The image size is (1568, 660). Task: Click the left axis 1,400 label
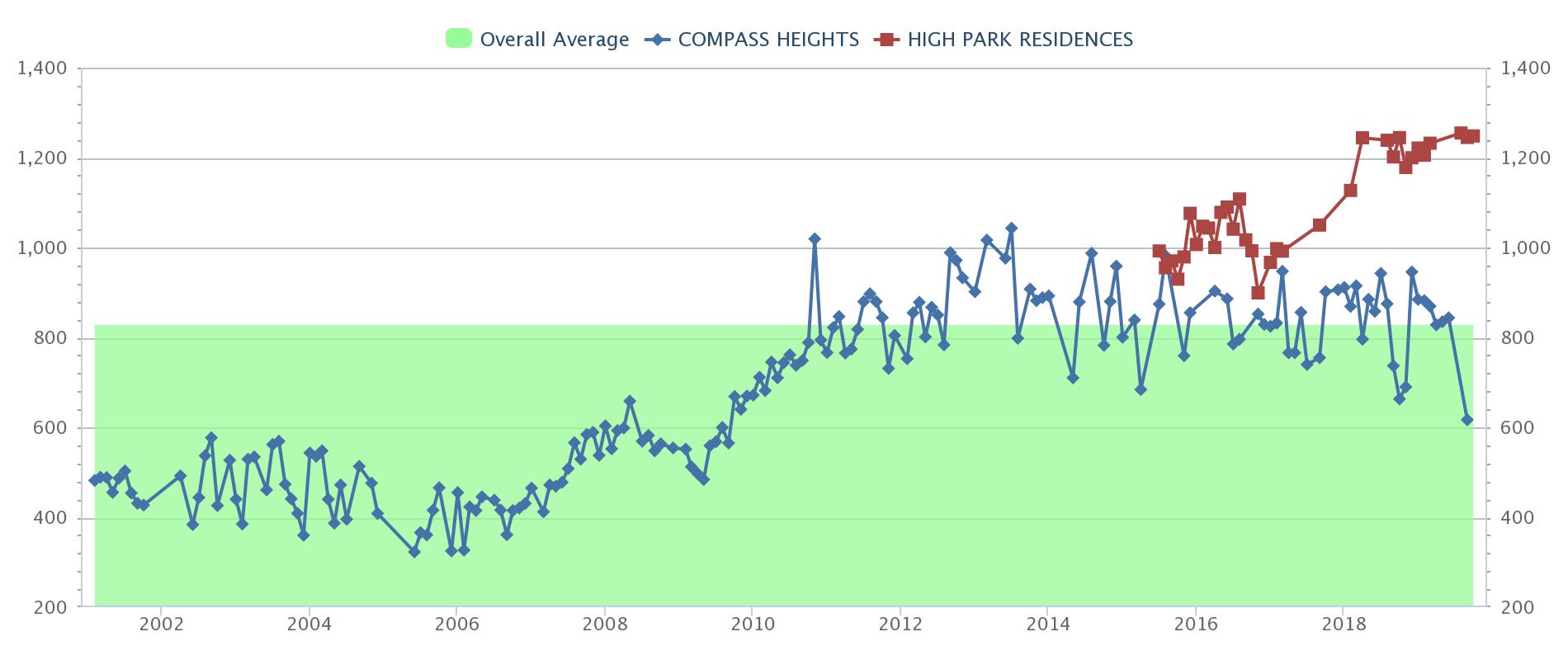[x=42, y=68]
